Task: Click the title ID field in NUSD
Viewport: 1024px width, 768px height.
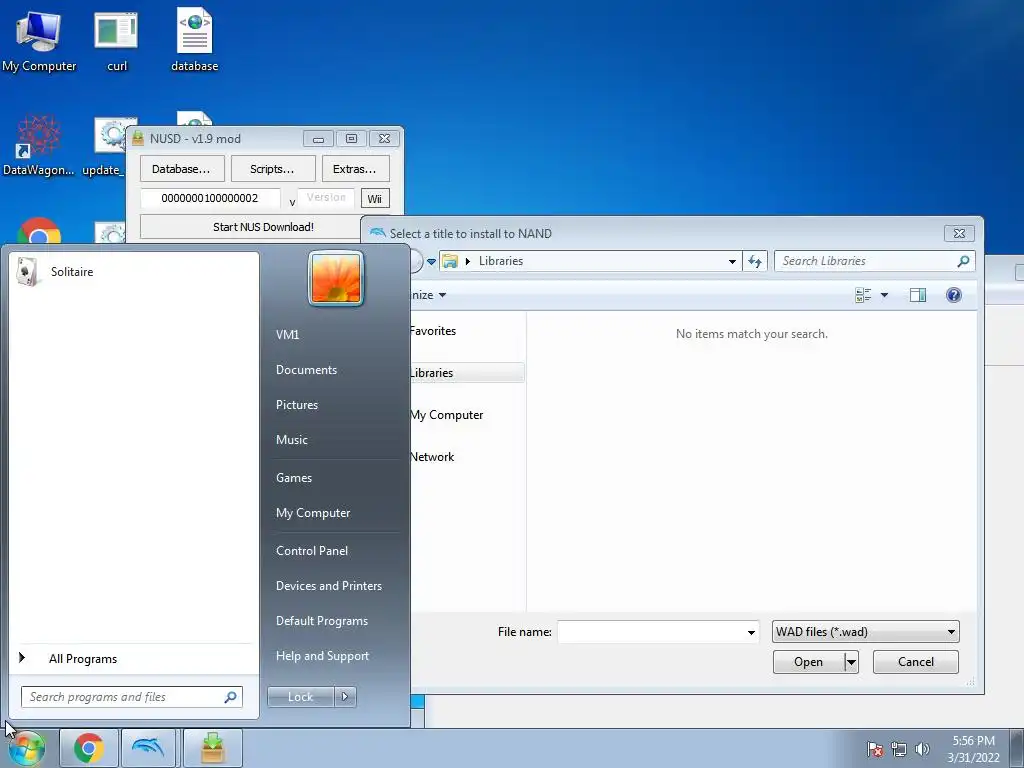Action: tap(210, 199)
